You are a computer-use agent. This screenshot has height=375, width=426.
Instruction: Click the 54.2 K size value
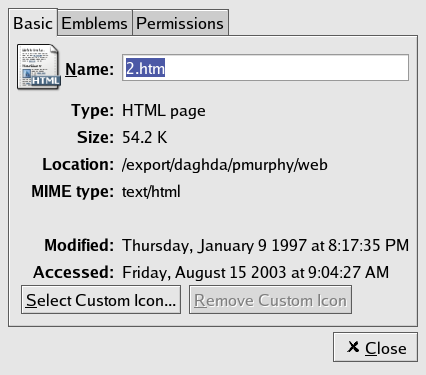144,137
